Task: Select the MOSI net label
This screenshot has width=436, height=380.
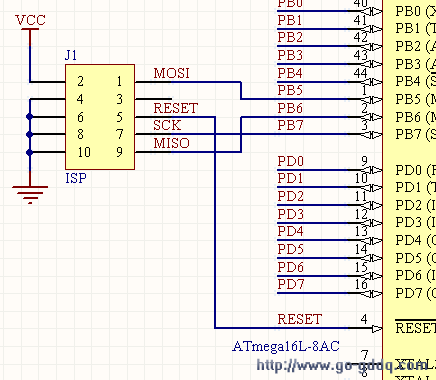Action: tap(171, 73)
